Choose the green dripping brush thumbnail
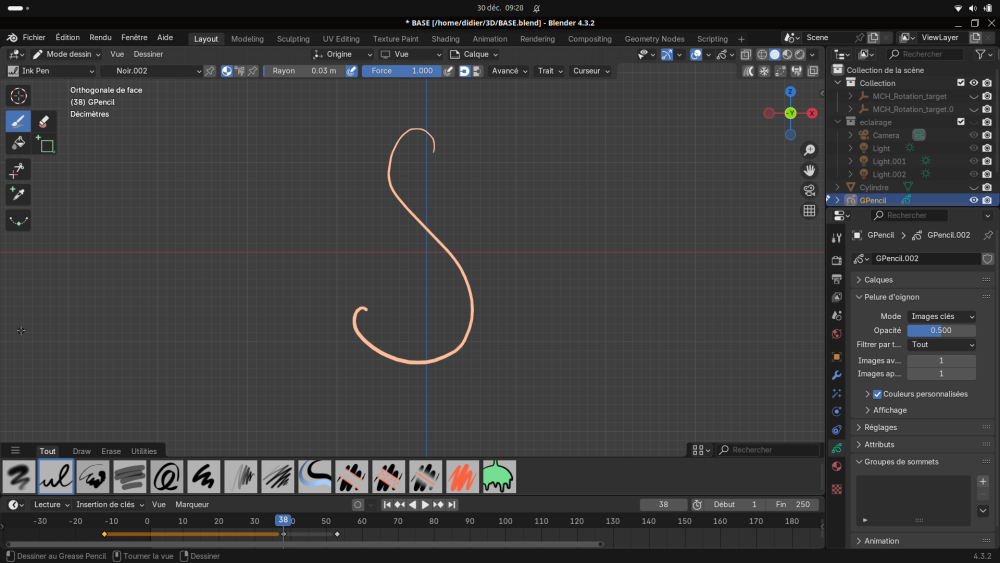The image size is (1000, 563). [499, 477]
